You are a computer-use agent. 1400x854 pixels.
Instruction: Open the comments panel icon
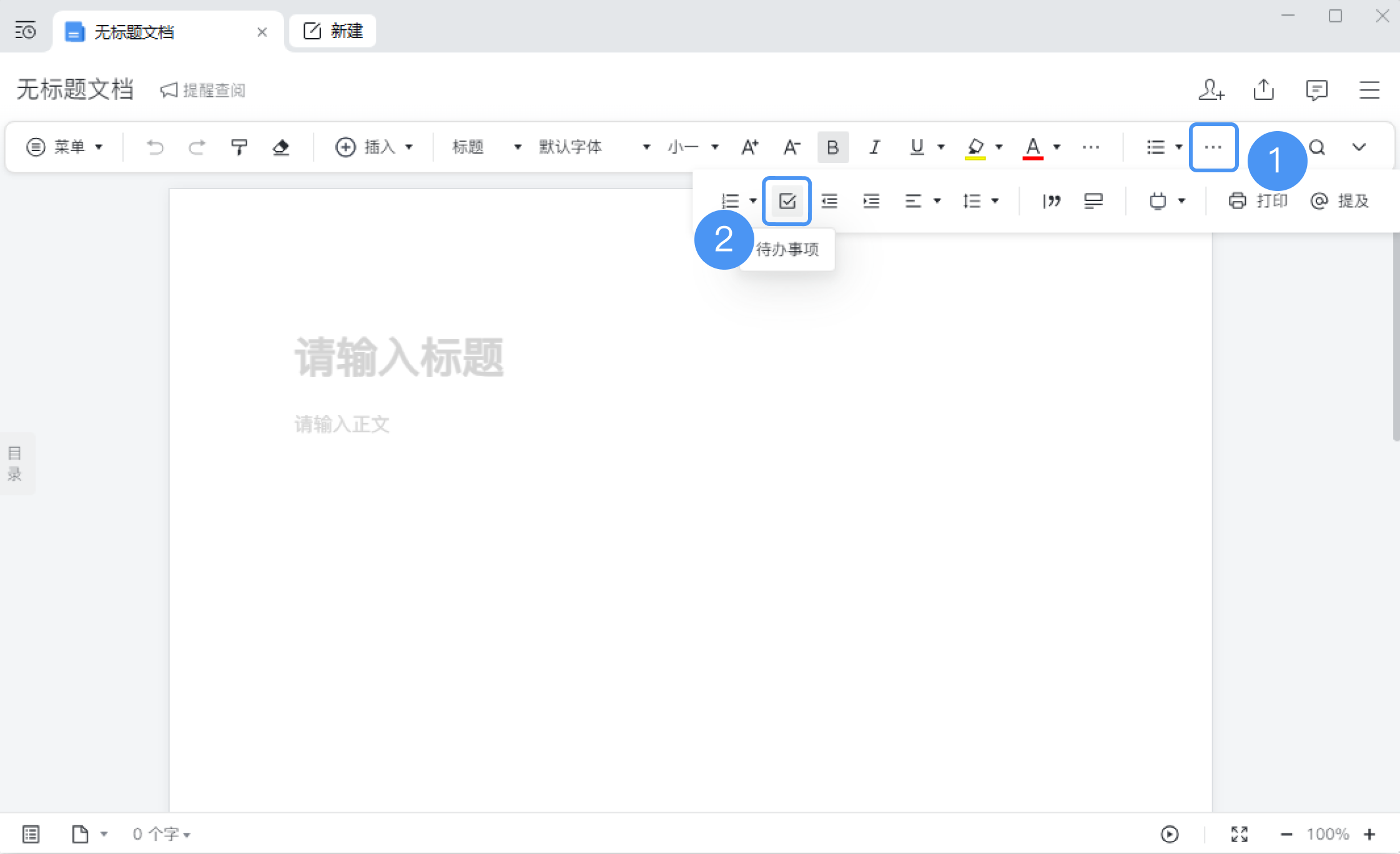coord(1316,90)
